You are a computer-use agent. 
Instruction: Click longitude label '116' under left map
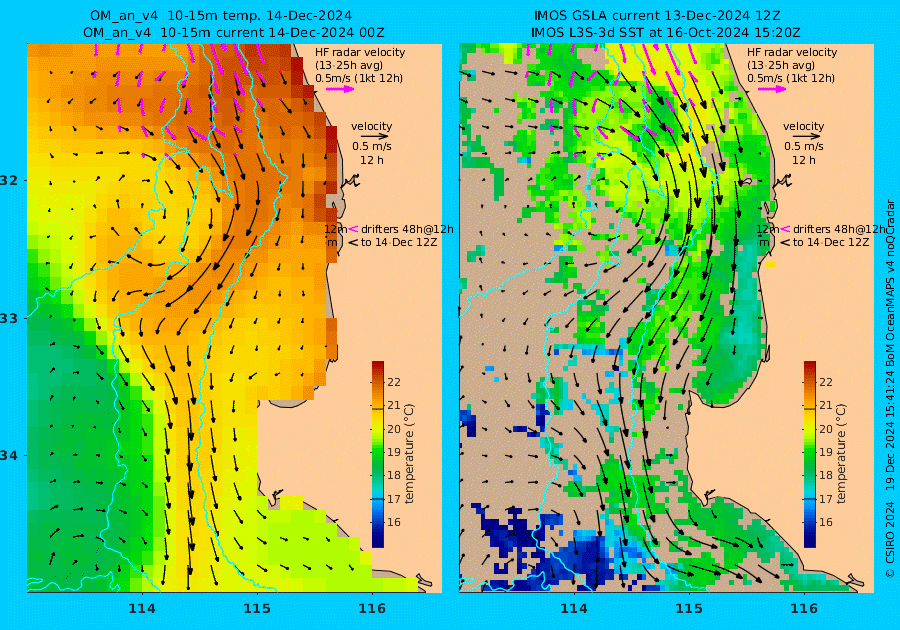point(372,609)
